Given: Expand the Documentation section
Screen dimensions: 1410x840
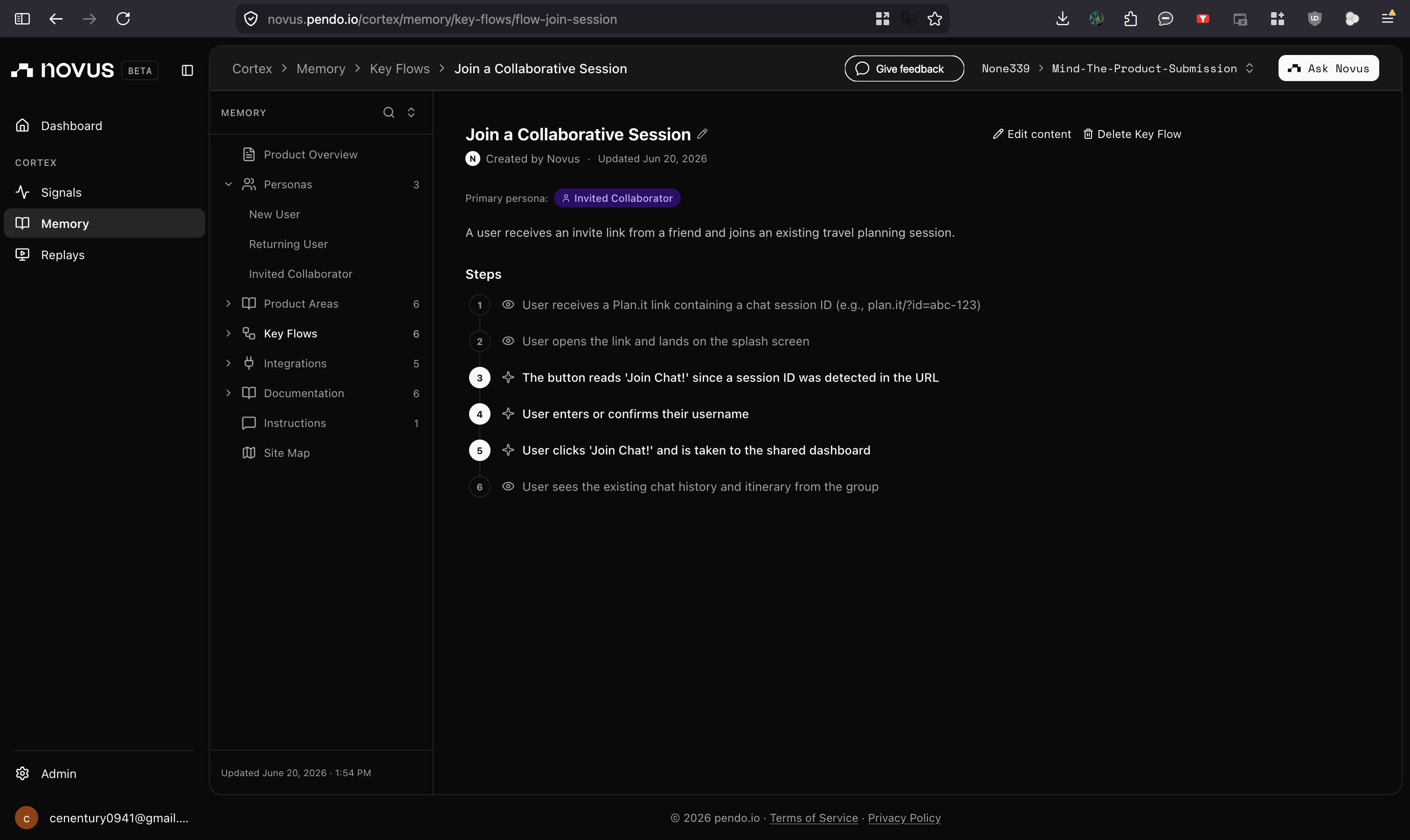Looking at the screenshot, I should [x=228, y=393].
